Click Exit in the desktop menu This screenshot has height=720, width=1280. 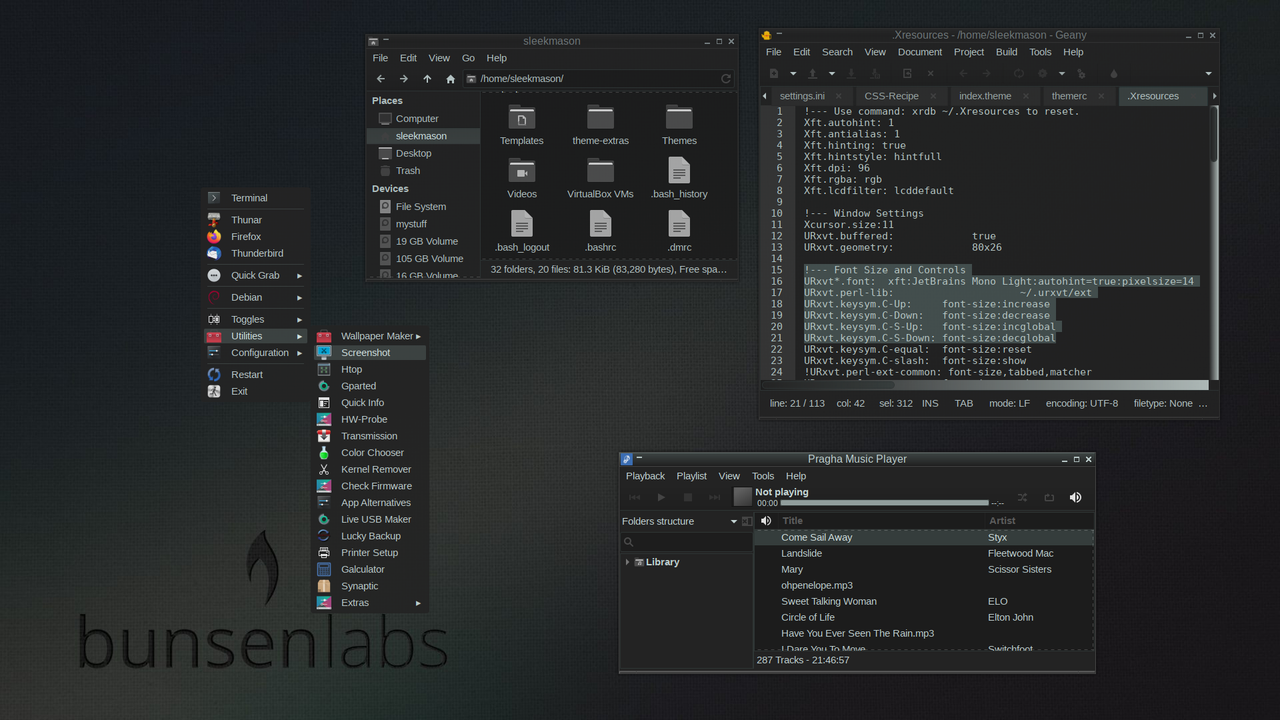pyautogui.click(x=255, y=391)
